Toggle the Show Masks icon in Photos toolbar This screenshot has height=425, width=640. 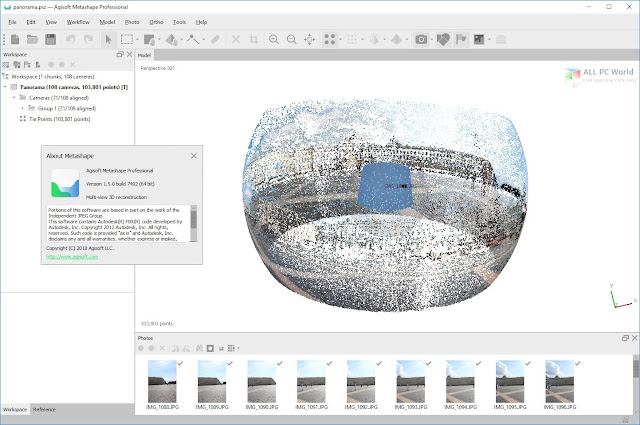[x=210, y=348]
